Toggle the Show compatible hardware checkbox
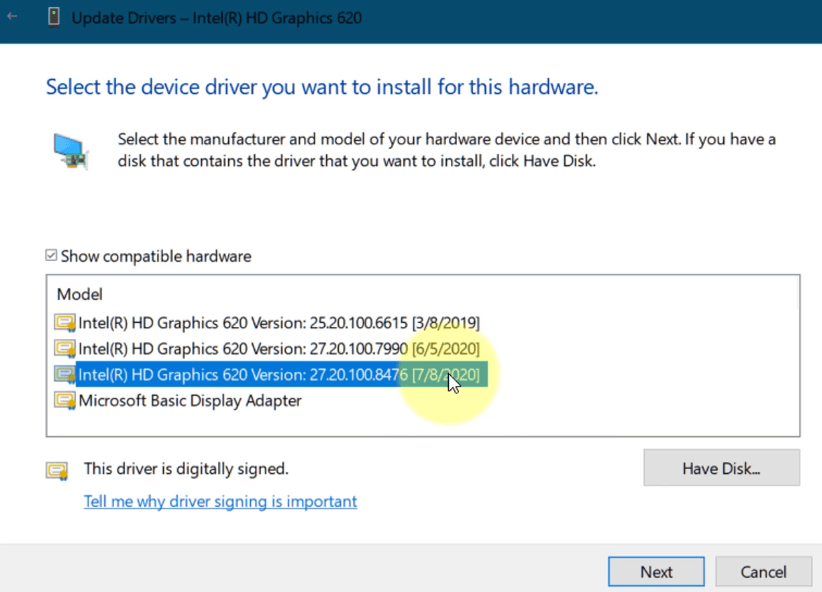 (x=51, y=255)
